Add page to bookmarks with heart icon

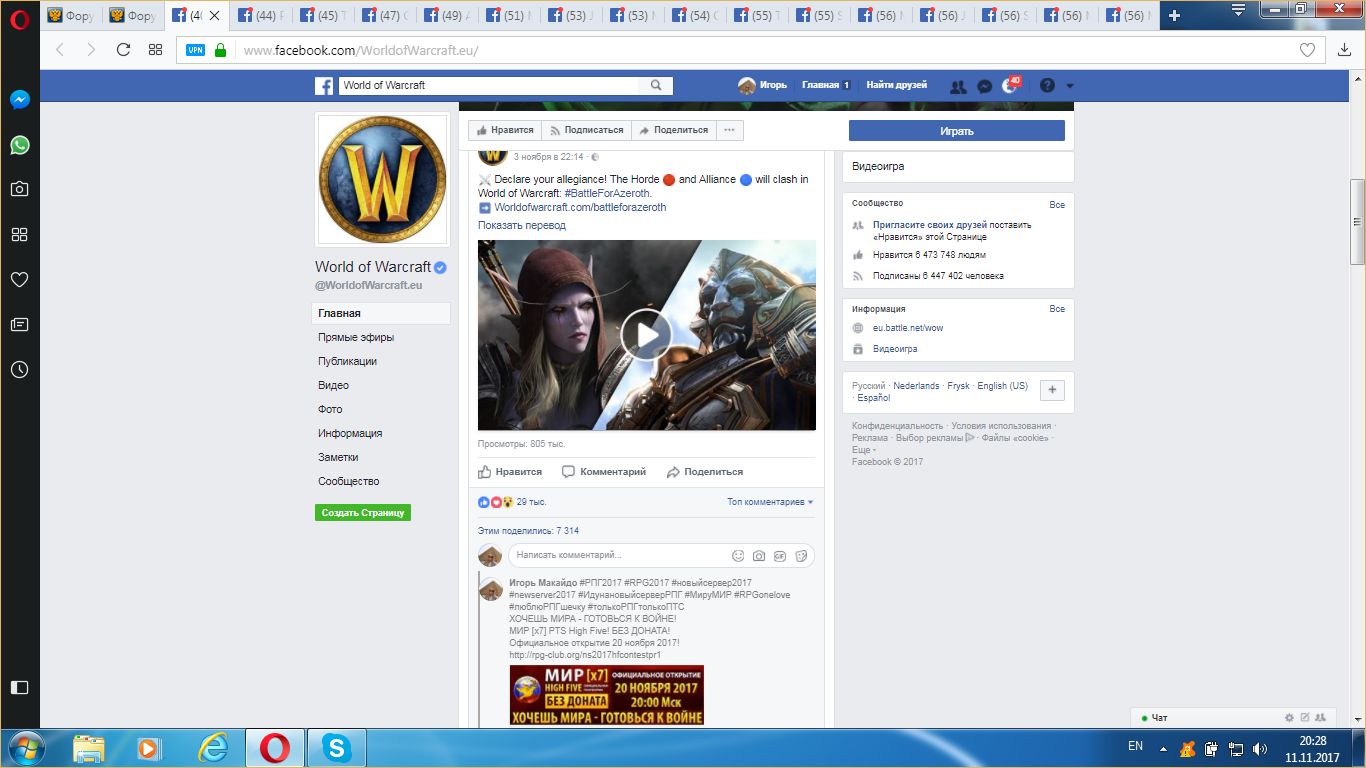click(1307, 50)
